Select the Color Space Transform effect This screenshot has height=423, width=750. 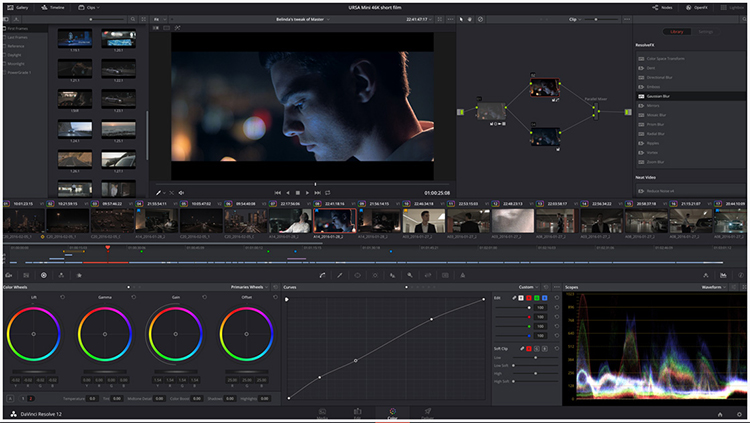[689, 58]
